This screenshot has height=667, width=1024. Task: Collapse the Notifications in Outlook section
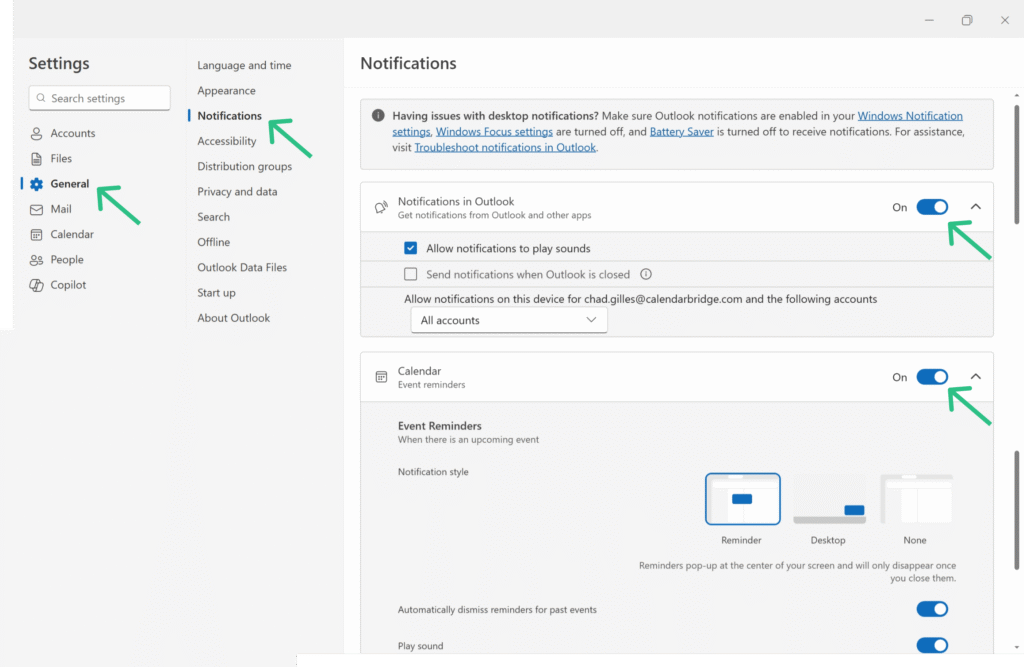[976, 206]
